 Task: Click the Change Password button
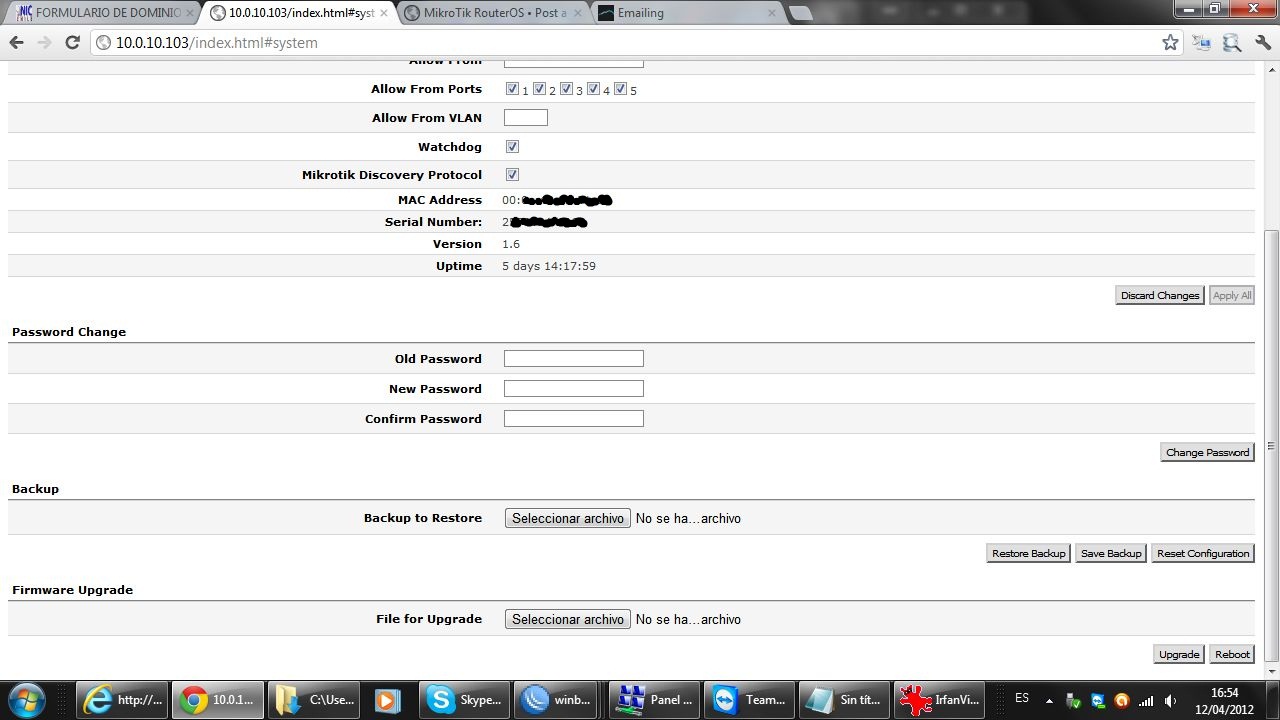(1207, 452)
